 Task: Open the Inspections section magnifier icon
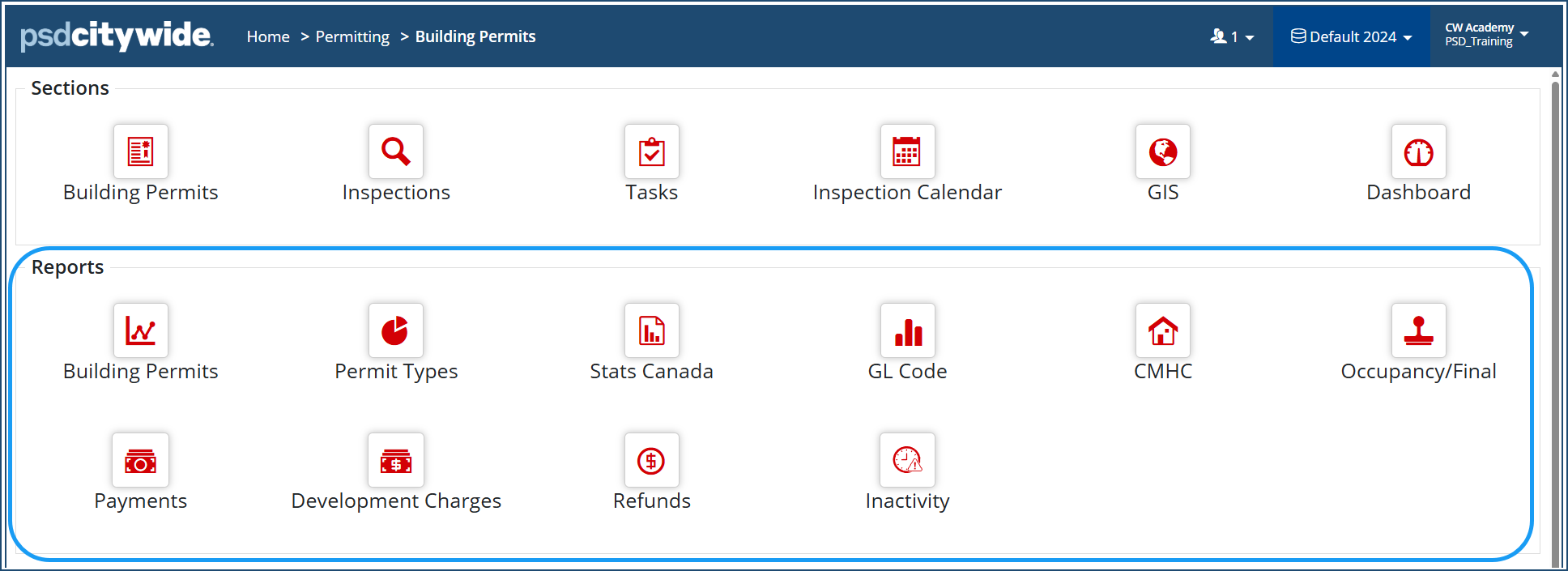396,151
